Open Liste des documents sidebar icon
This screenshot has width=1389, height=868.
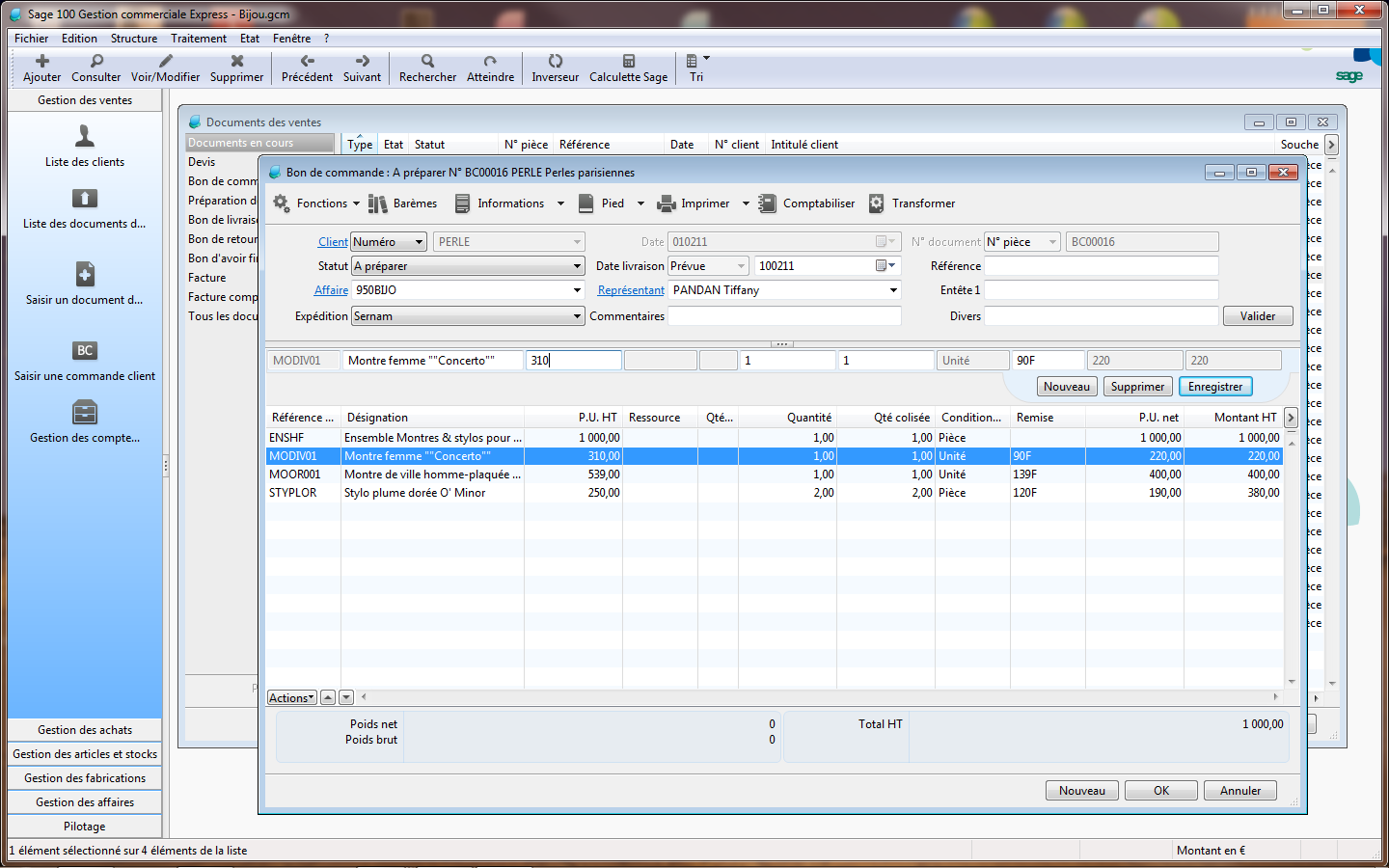click(x=85, y=199)
